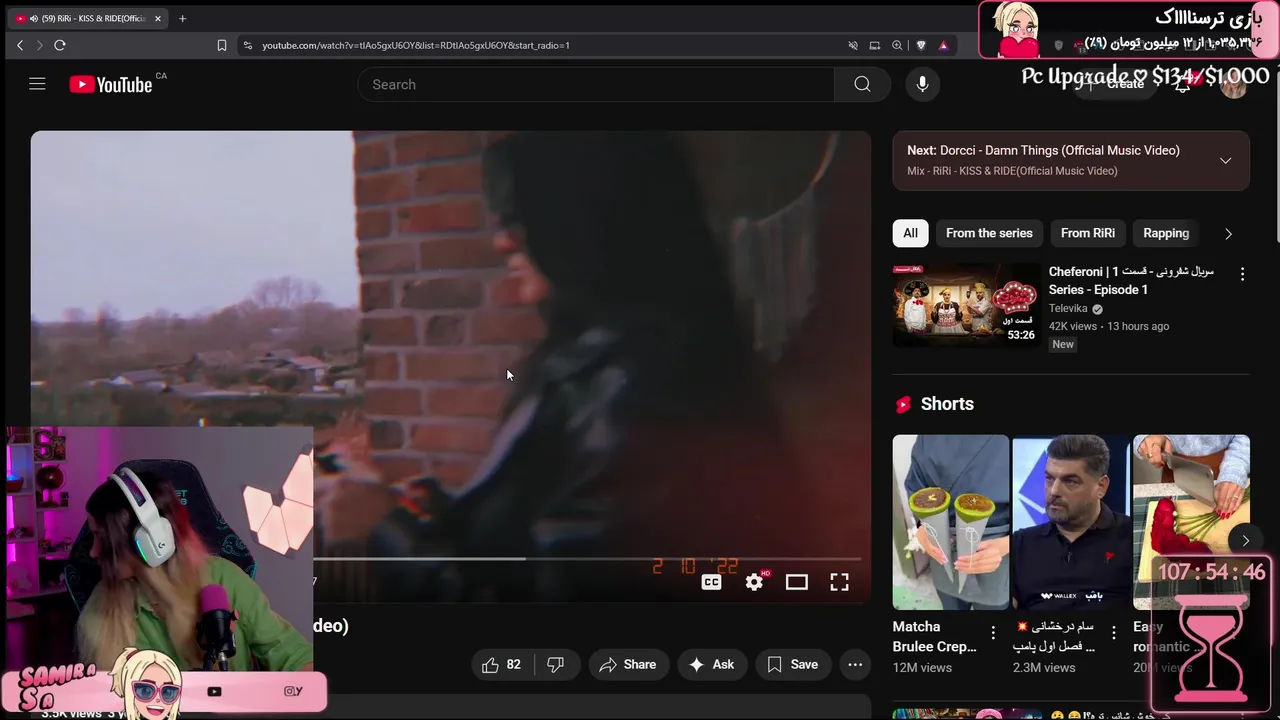
Task: Click '42K views' text on Cheferoni video
Action: [x=1073, y=326]
